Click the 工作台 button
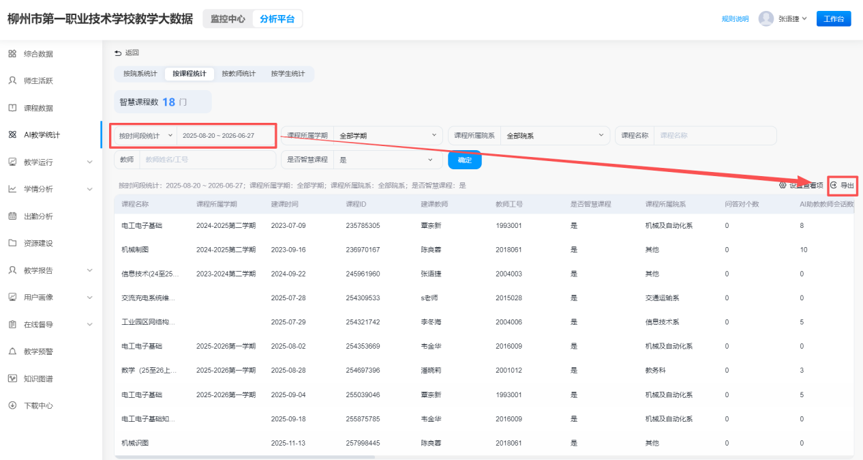Viewport: 863px width, 460px height. 833,19
